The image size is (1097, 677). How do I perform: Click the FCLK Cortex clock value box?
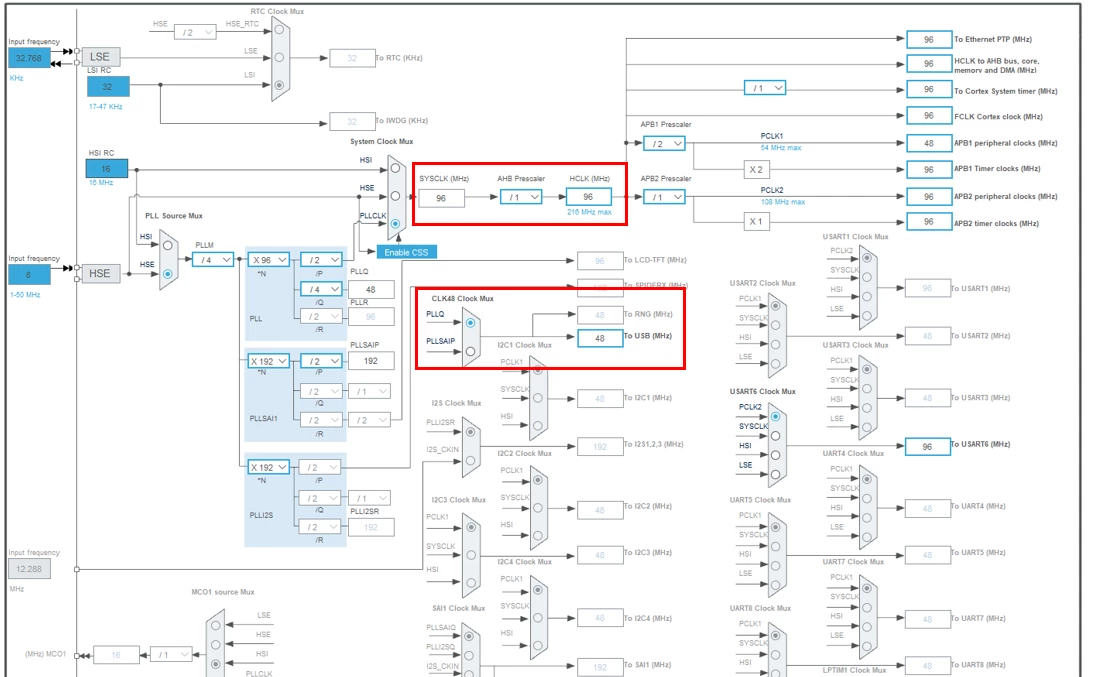[929, 116]
